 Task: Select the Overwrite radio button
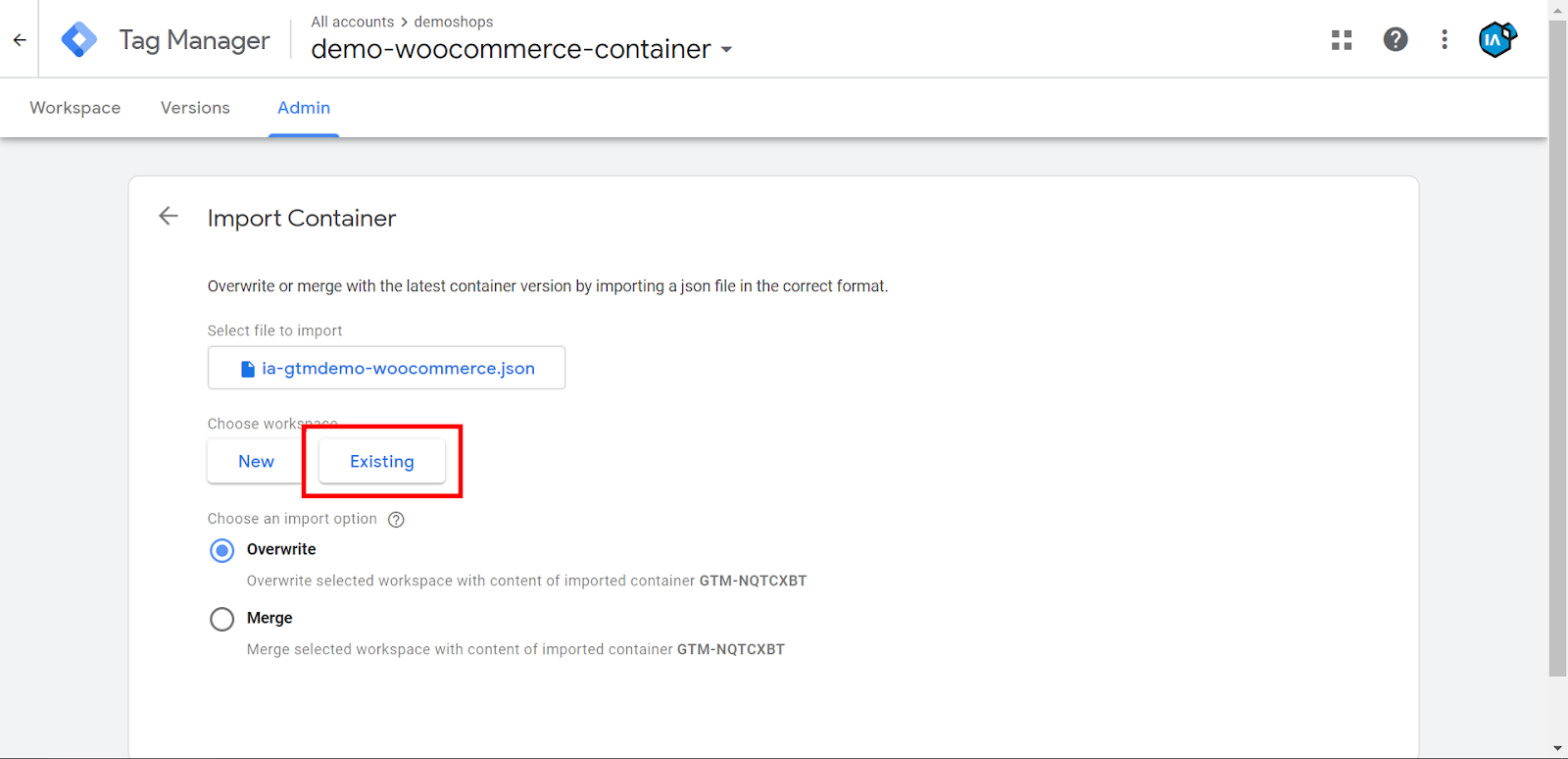coord(222,550)
